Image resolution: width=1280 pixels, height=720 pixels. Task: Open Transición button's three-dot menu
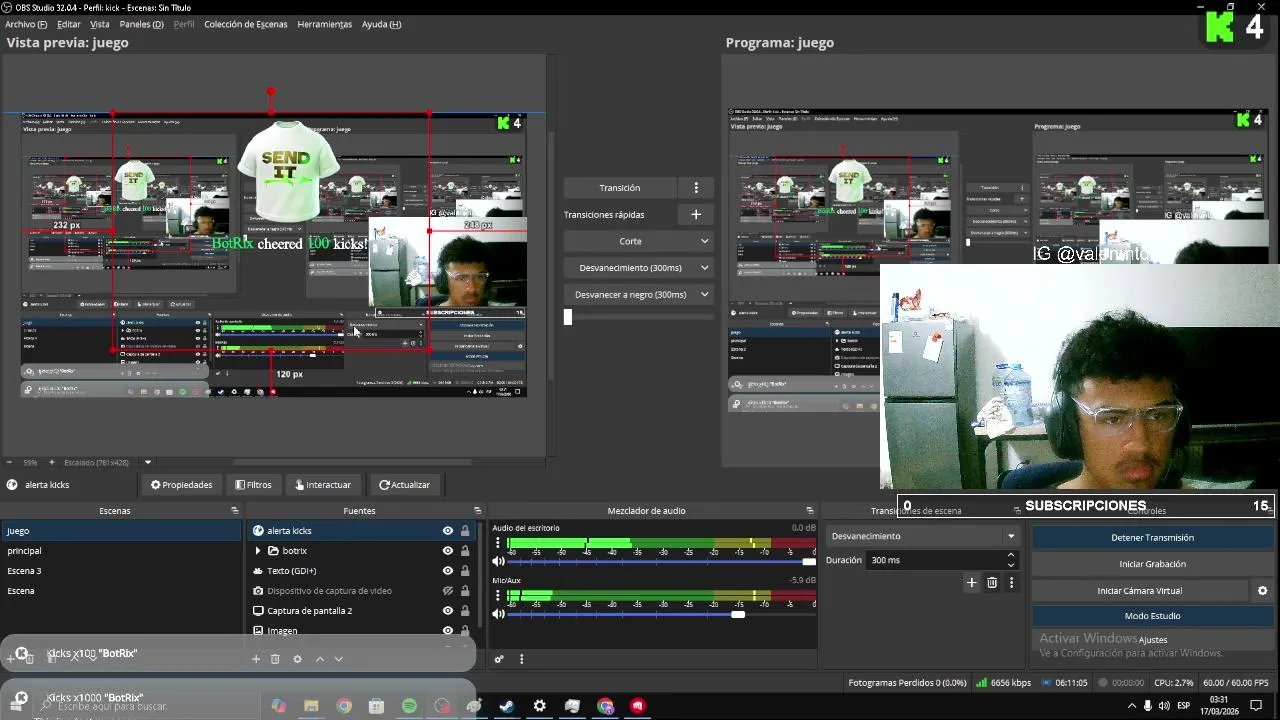pyautogui.click(x=696, y=188)
